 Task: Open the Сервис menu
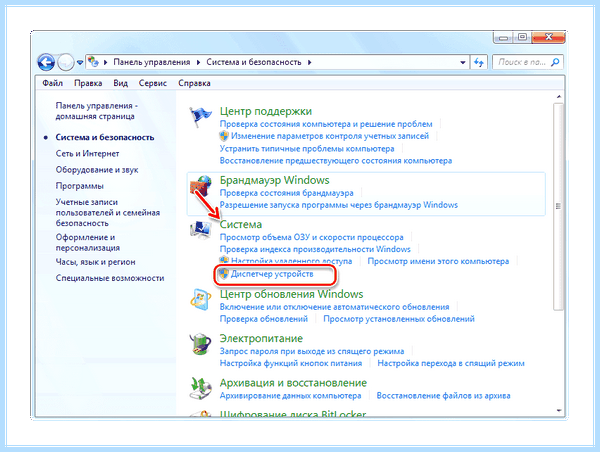[x=153, y=83]
